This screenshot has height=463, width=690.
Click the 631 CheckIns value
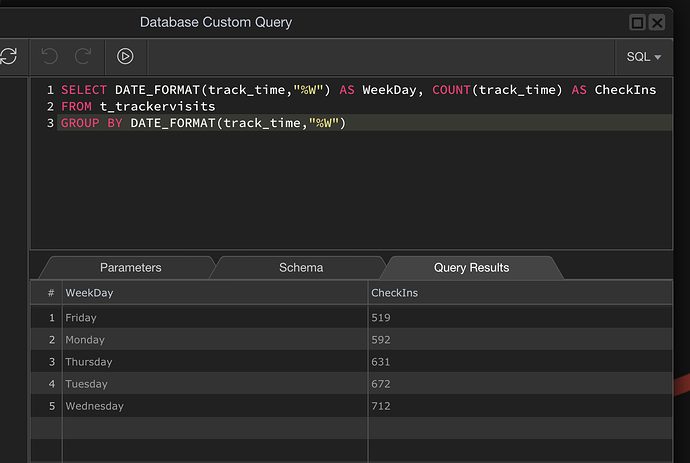click(x=381, y=361)
